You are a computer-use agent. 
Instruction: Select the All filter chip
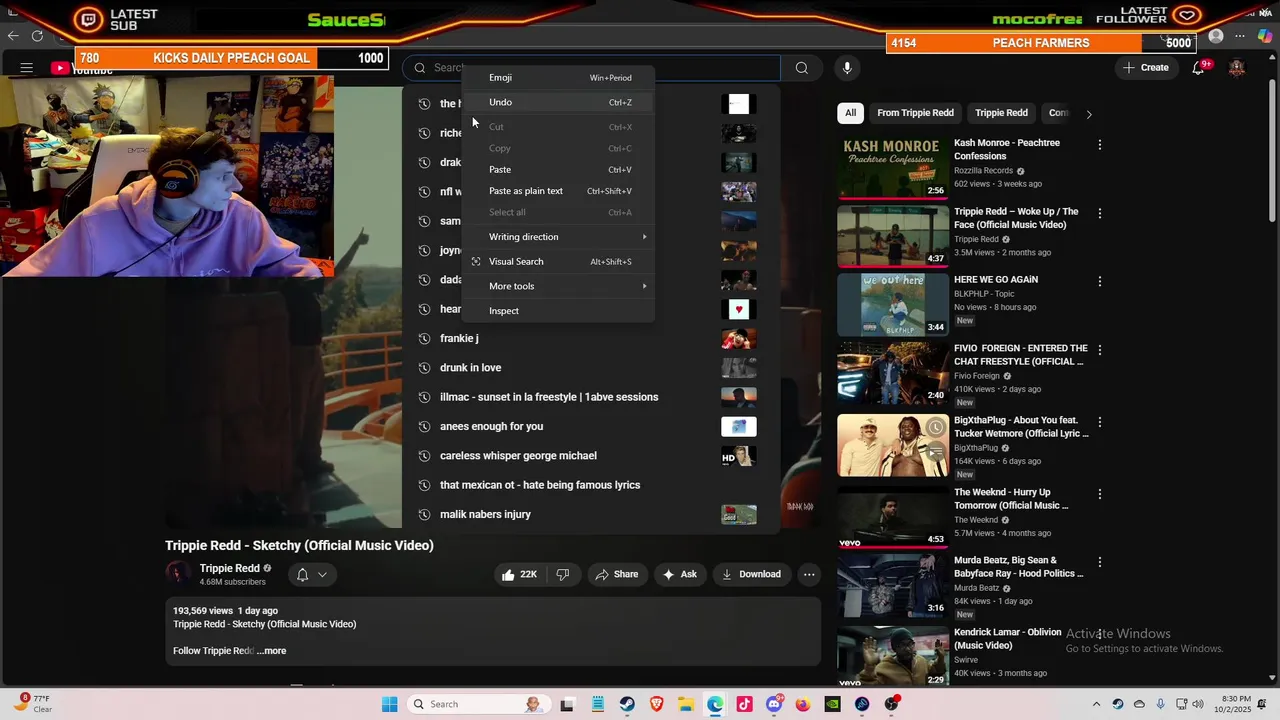click(850, 113)
